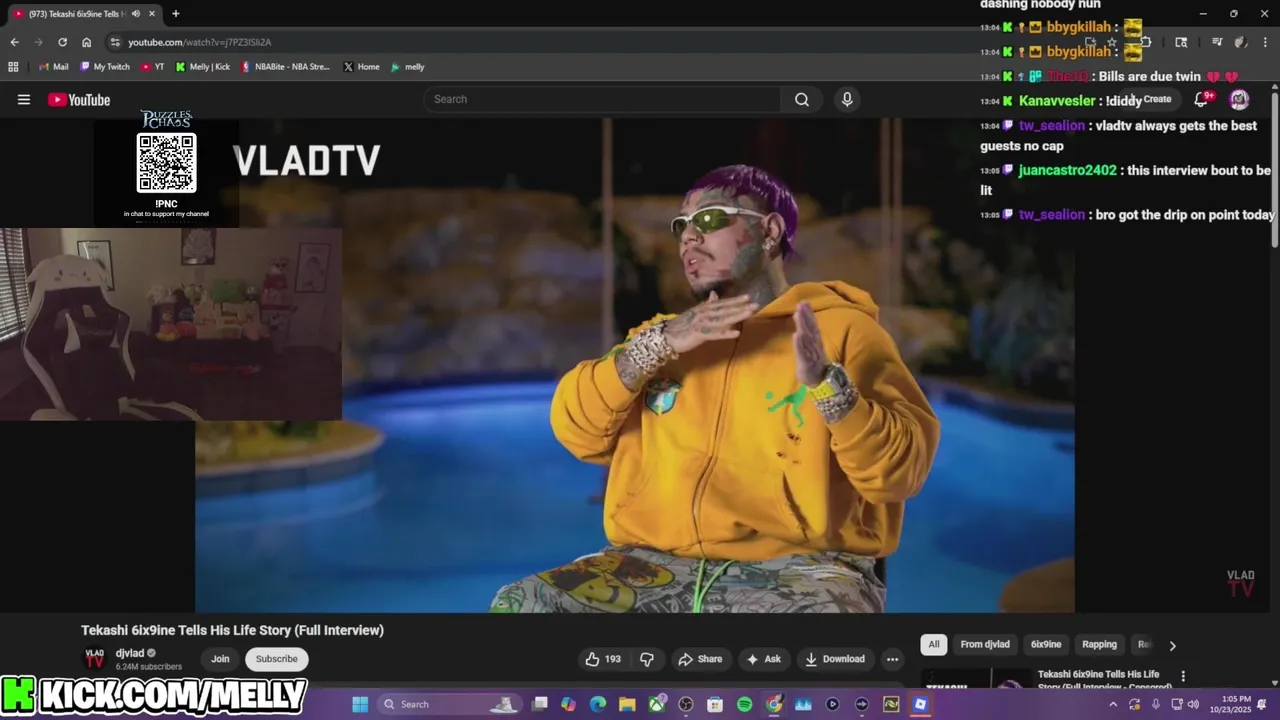Open system volume speaker icon
This screenshot has height=720, width=1280.
coord(1193,704)
